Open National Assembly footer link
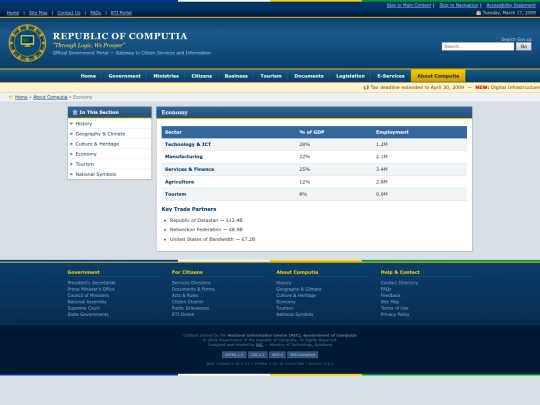The image size is (540, 405). pyautogui.click(x=87, y=302)
